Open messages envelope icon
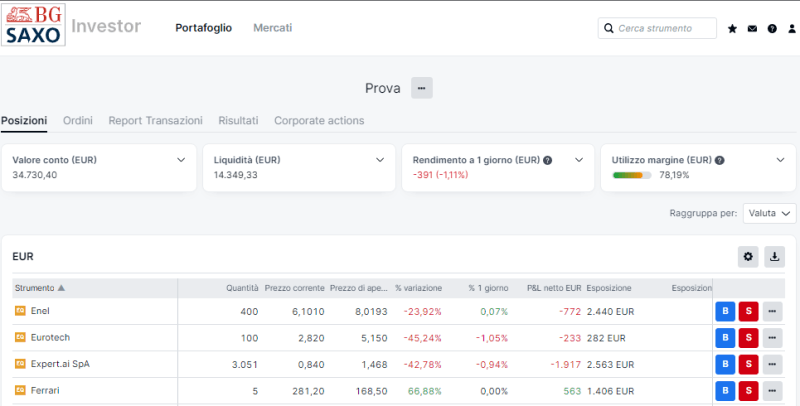Screen dimensions: 800x406 click(752, 29)
